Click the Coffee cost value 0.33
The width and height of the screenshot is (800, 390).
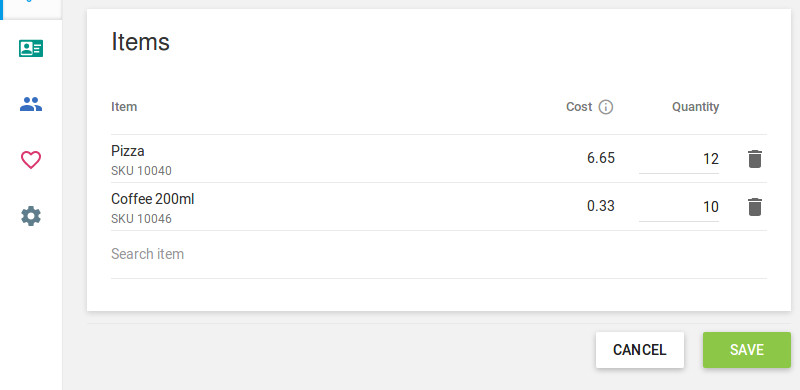(x=601, y=206)
